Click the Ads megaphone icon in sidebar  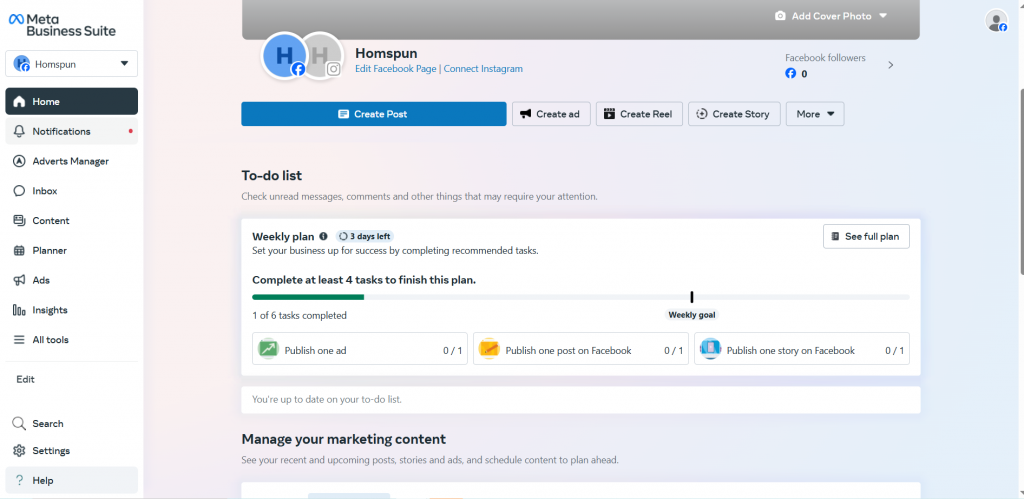[x=20, y=280]
